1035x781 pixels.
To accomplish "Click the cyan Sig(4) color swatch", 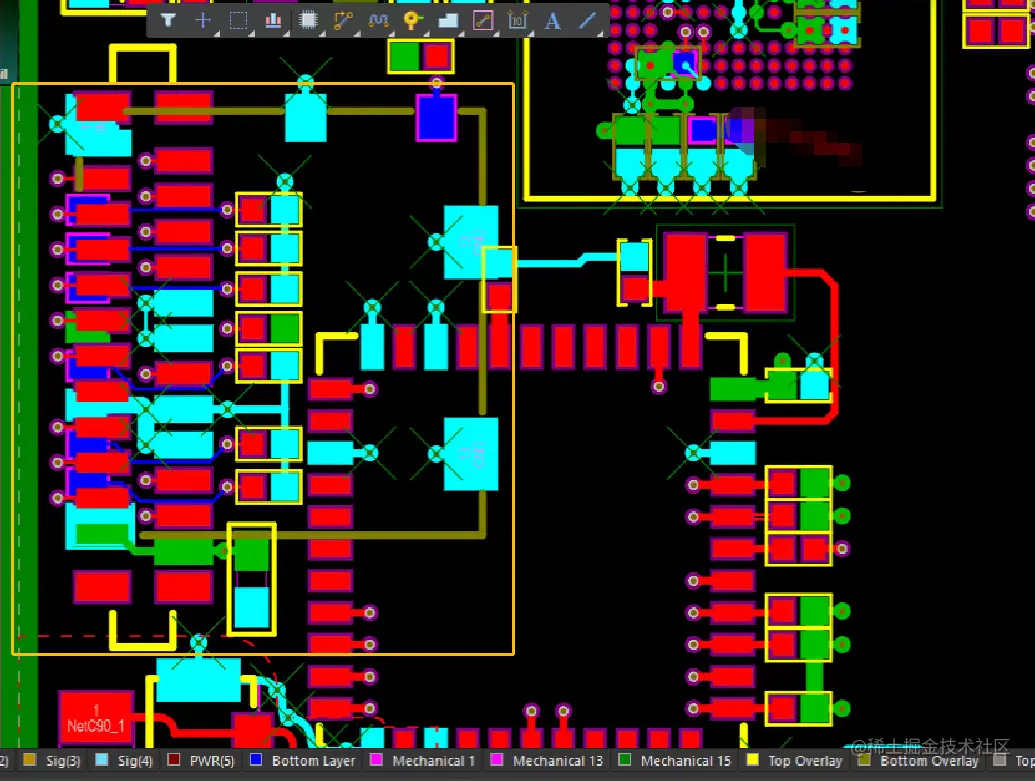I will 102,760.
